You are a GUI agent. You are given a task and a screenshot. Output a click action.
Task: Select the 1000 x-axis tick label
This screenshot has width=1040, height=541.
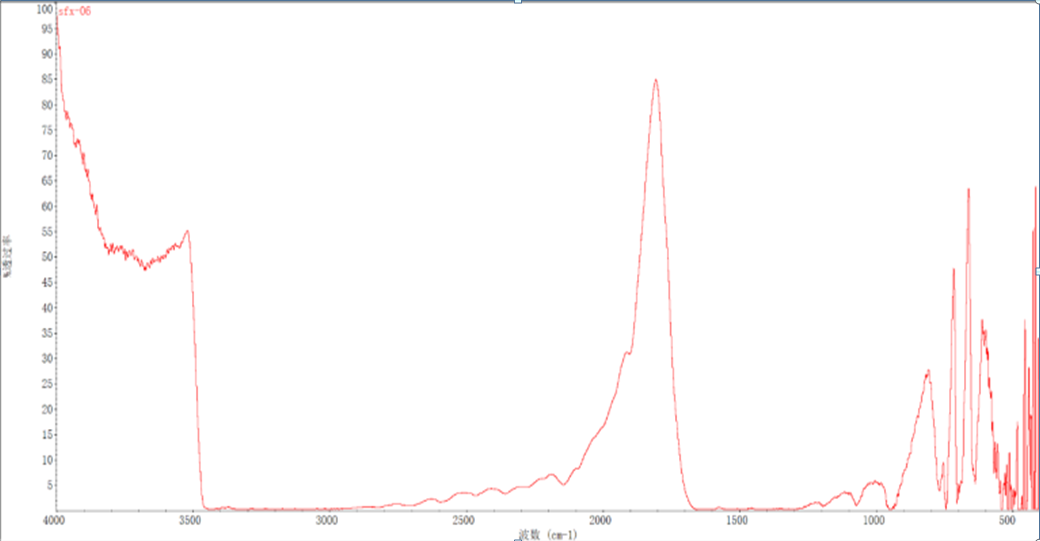(874, 521)
